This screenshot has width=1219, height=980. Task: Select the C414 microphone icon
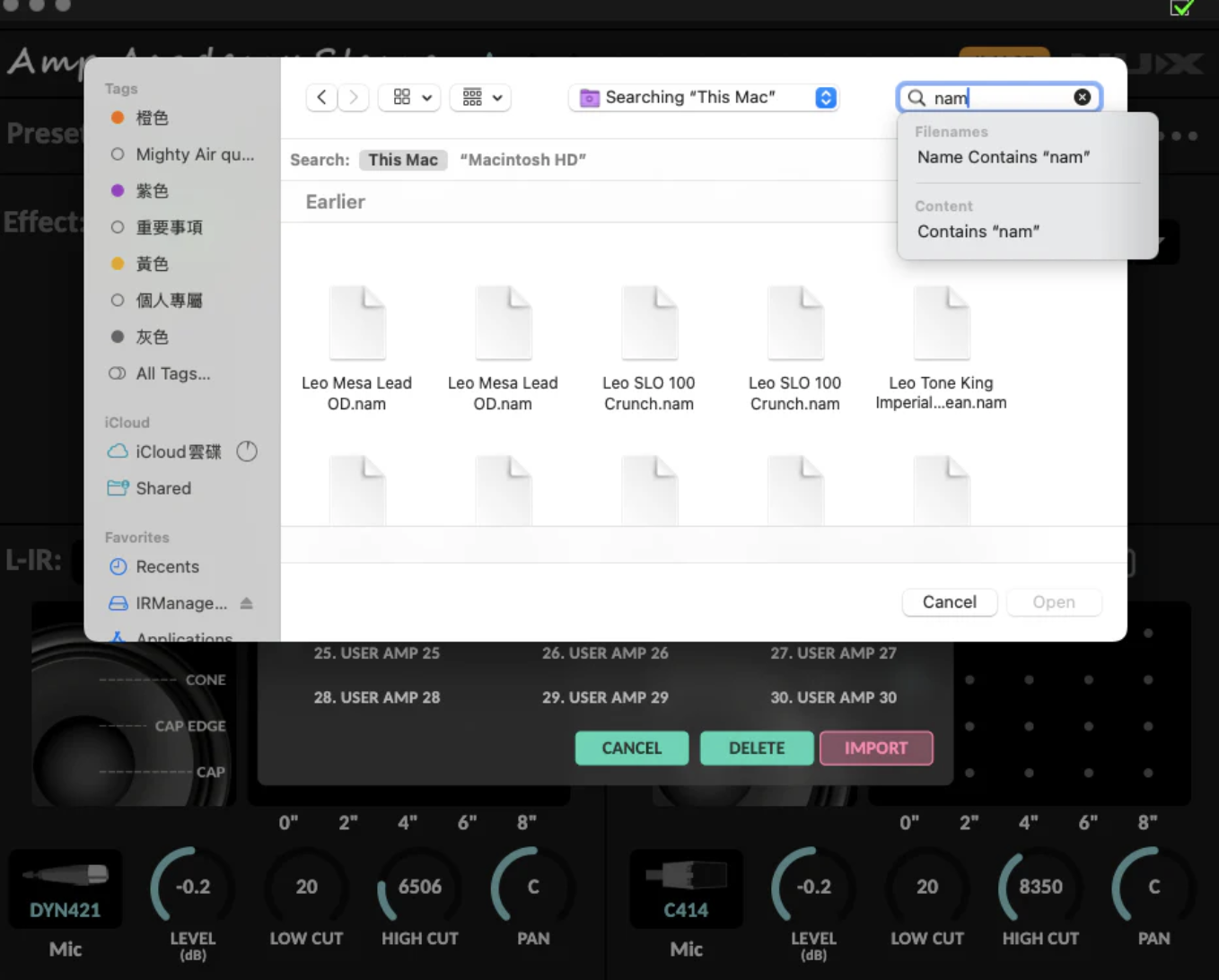(687, 877)
